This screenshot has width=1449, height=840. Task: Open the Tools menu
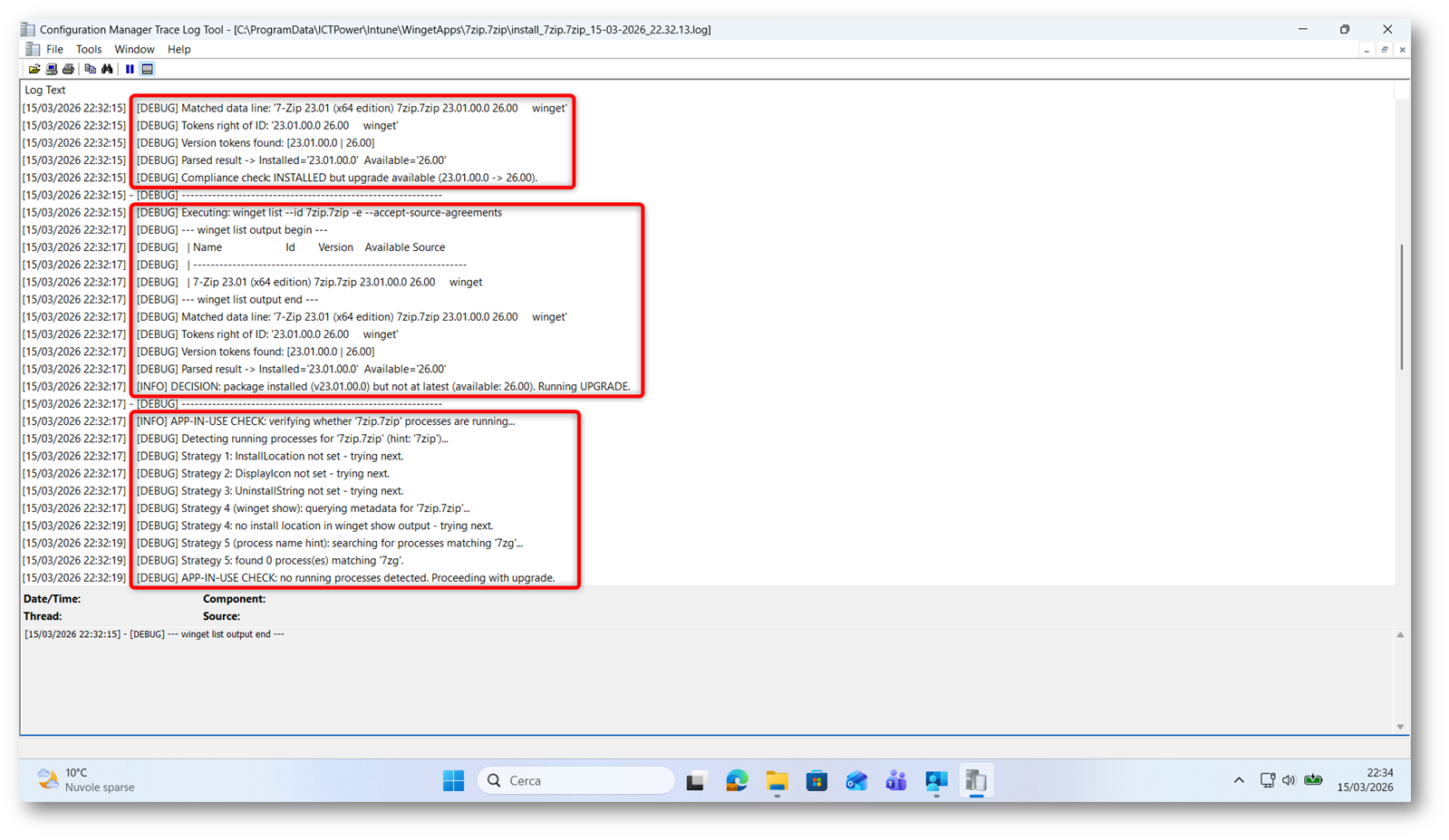point(89,49)
